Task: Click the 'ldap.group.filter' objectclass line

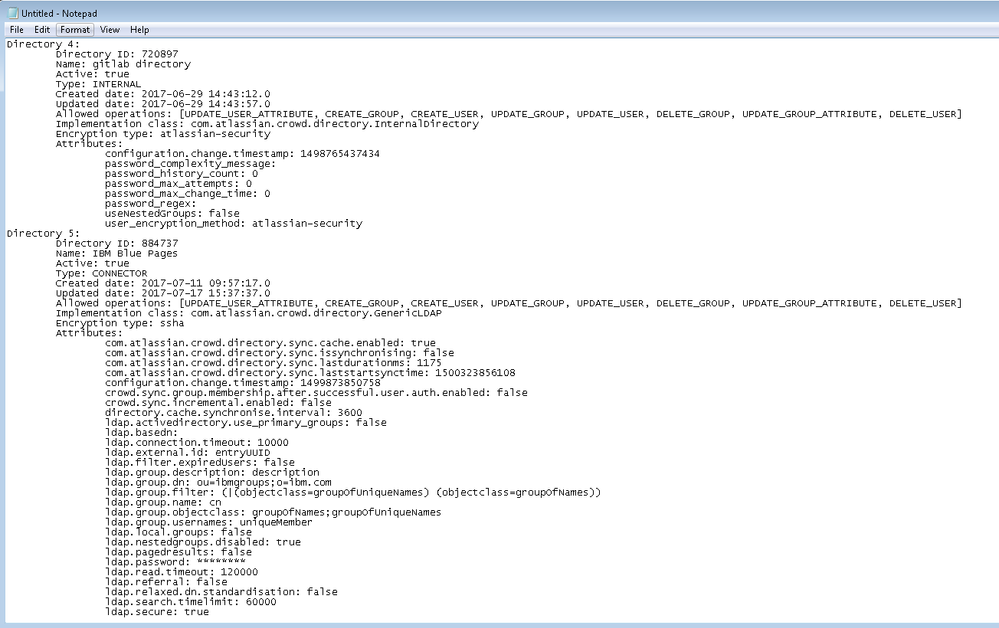Action: tap(353, 492)
